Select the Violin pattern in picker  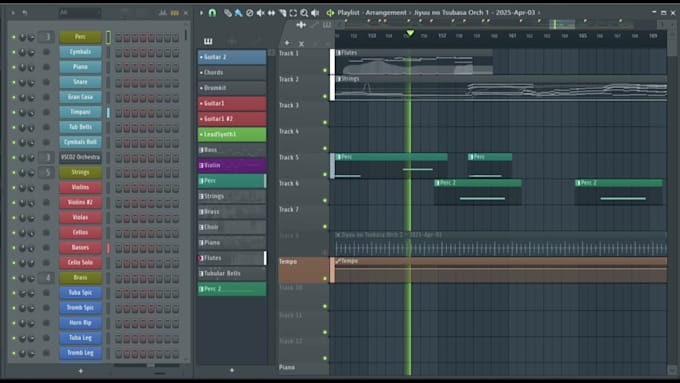tap(232, 165)
